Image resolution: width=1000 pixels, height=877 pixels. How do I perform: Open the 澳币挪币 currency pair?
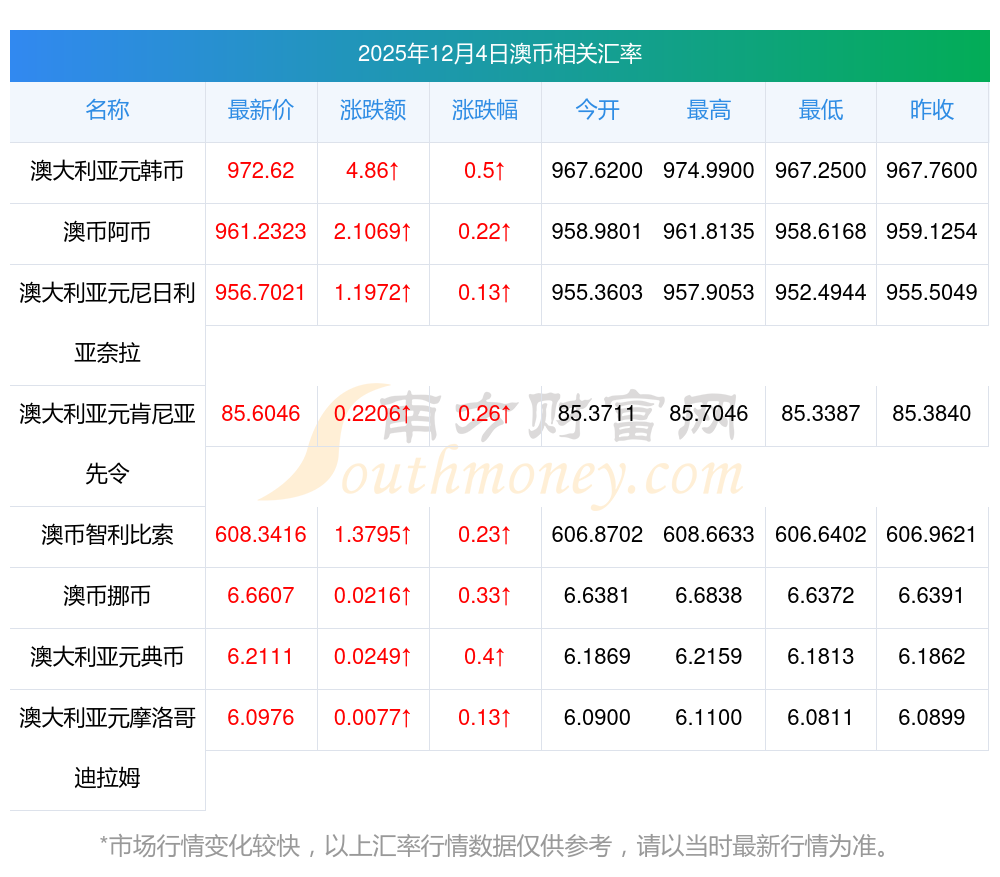pyautogui.click(x=107, y=596)
